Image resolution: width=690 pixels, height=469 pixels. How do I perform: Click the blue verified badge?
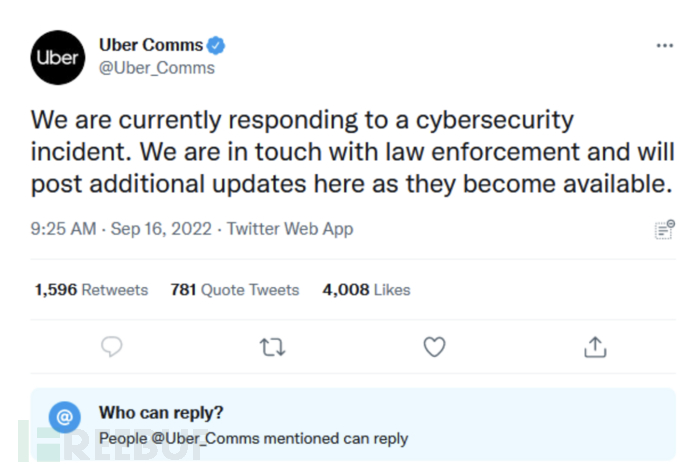[x=216, y=45]
